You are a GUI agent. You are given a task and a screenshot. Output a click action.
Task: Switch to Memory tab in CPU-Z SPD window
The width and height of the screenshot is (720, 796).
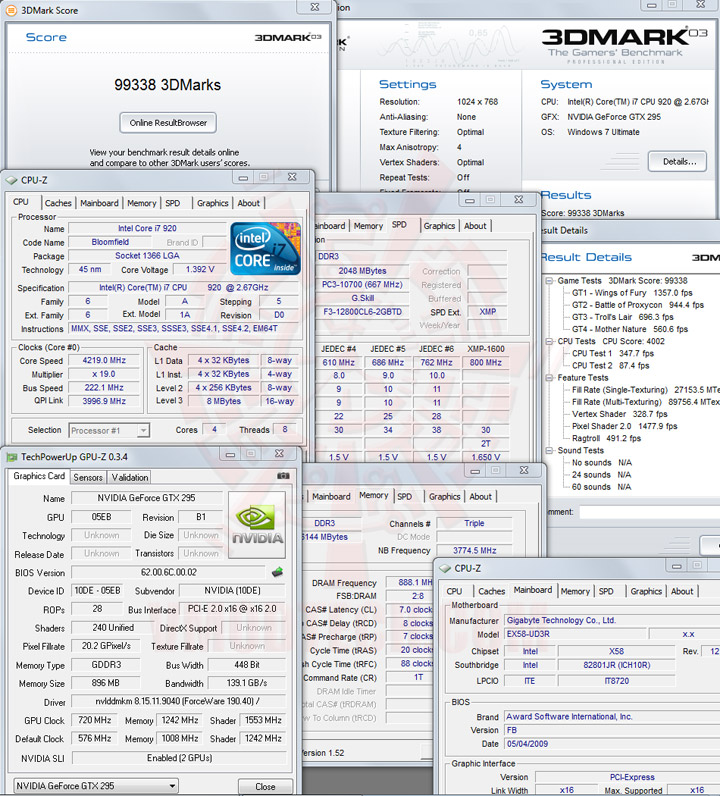[x=368, y=226]
